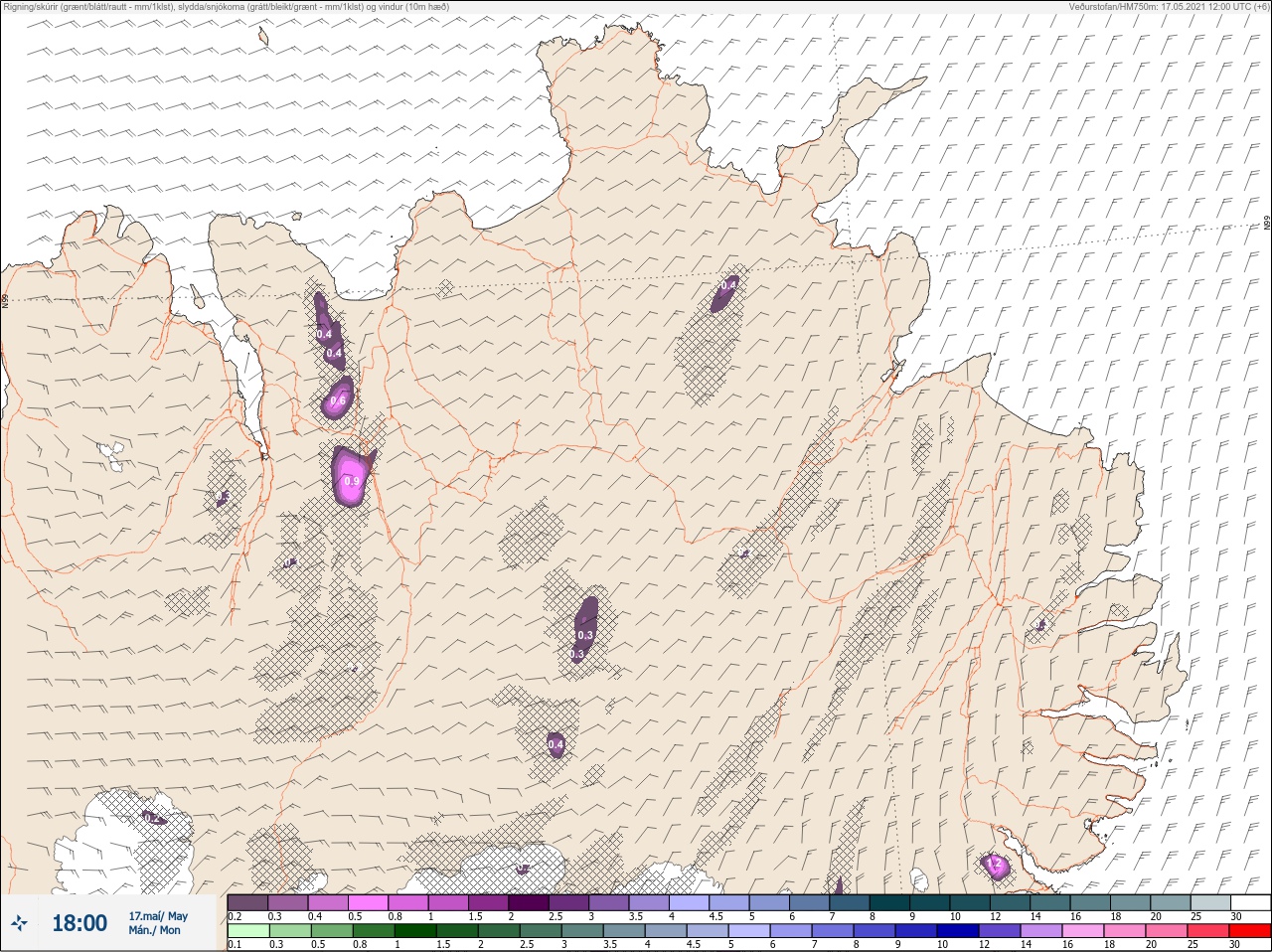This screenshot has width=1272, height=952.
Task: Click the 0.2 swatch in upper snow legend
Action: [x=247, y=902]
